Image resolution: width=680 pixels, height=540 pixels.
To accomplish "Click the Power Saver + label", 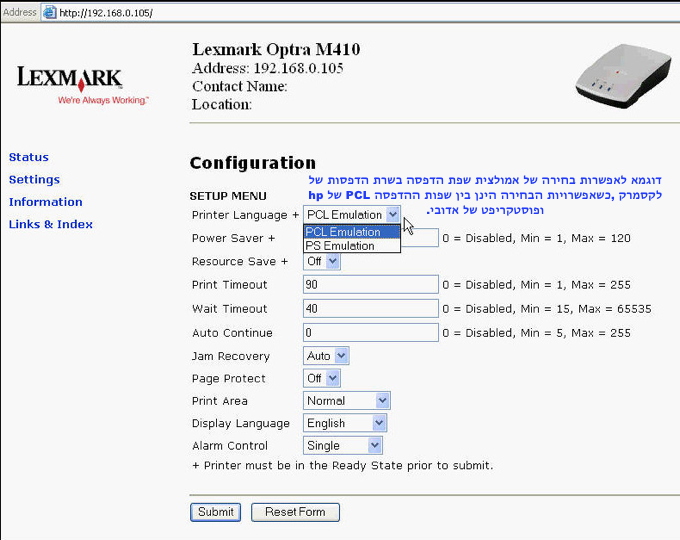I will pyautogui.click(x=234, y=238).
